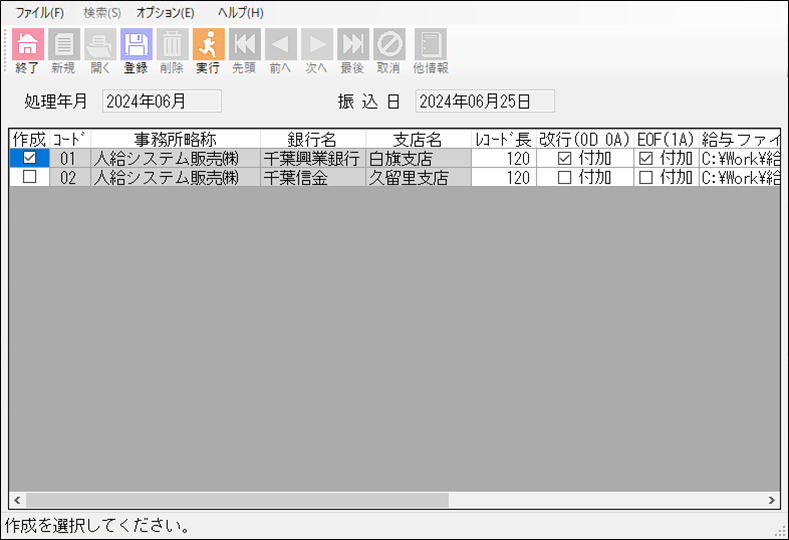Uncheck the 作成 checkbox for row 01

click(x=29, y=158)
